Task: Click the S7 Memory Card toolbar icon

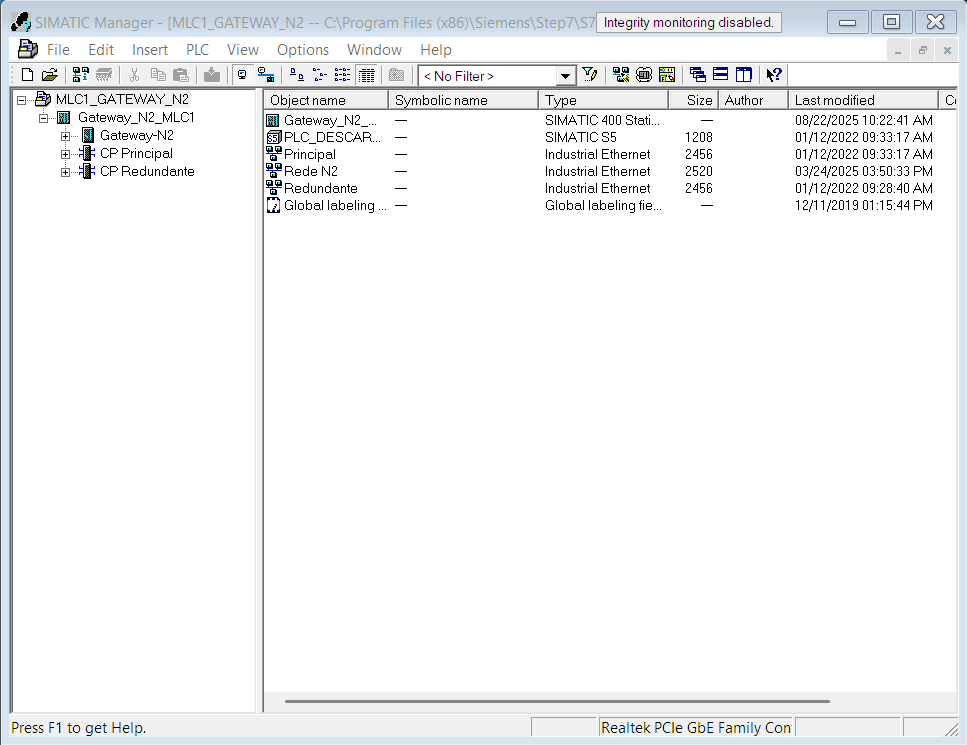Action: (104, 75)
